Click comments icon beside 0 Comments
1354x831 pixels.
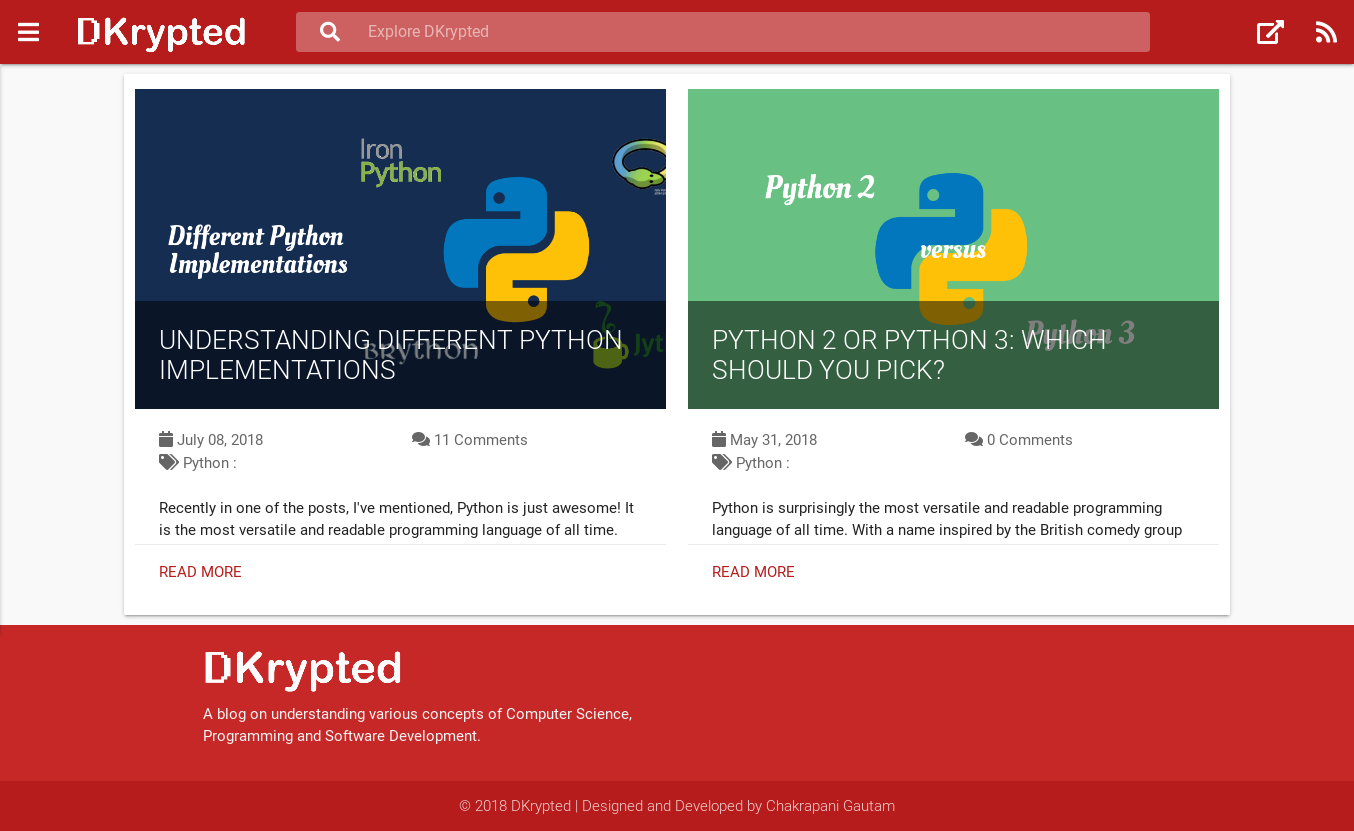pyautogui.click(x=974, y=439)
